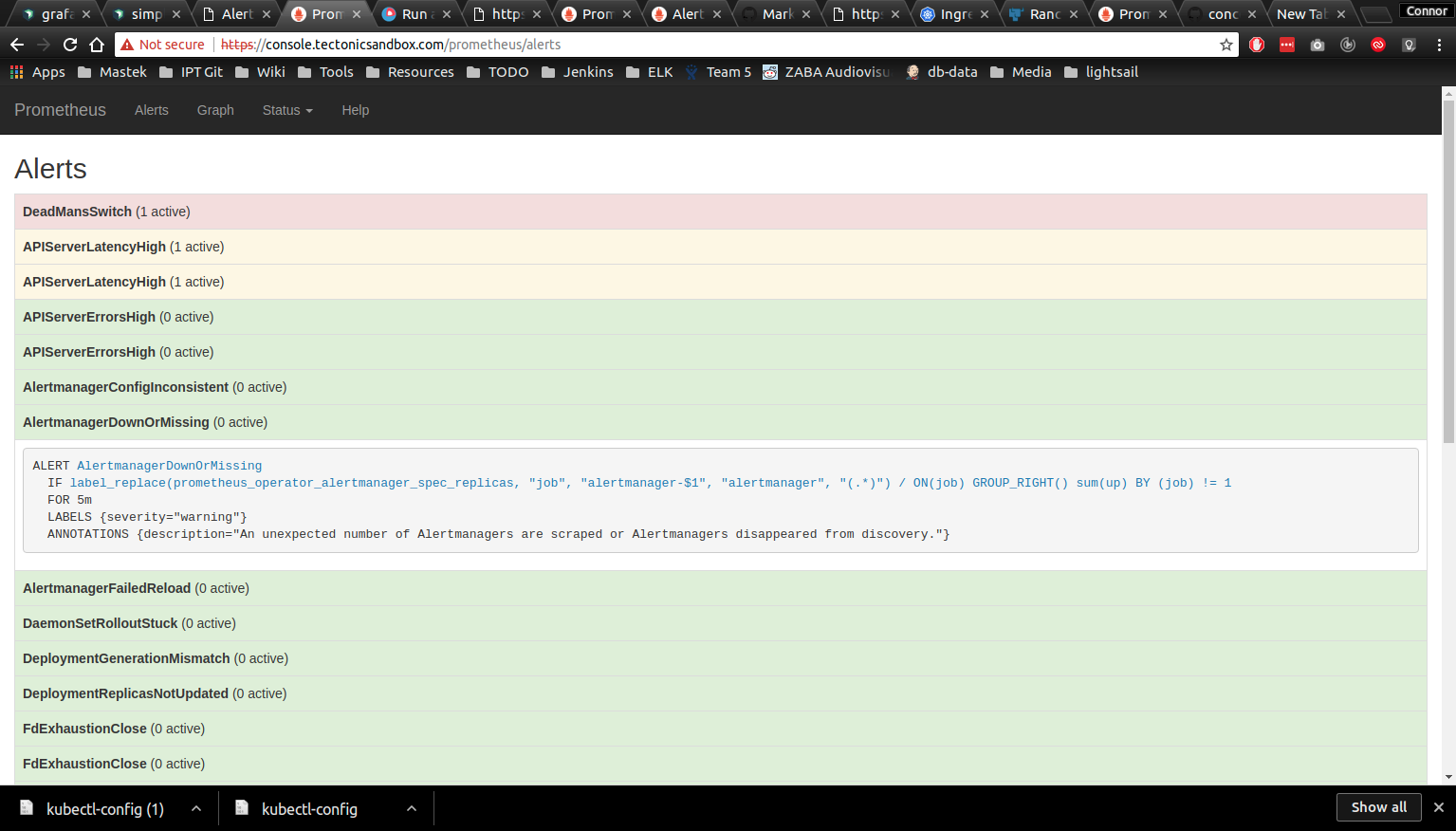Open the Wiki bookmark folder
1456x831 pixels.
[260, 72]
